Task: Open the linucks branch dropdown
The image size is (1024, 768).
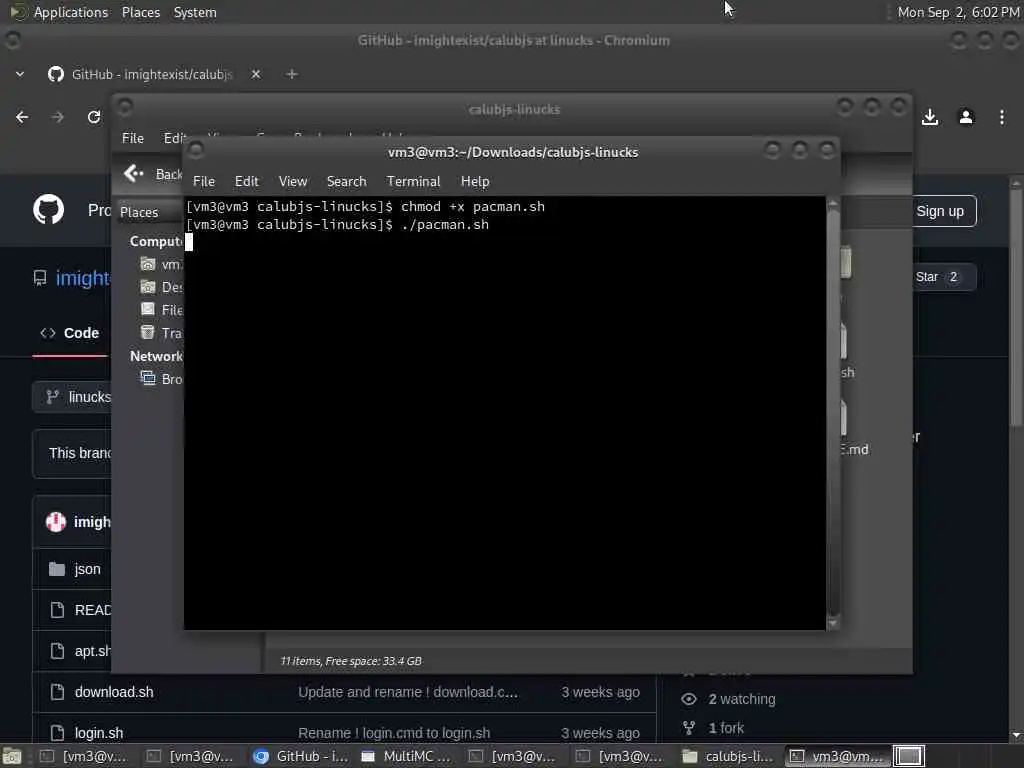Action: [74, 397]
